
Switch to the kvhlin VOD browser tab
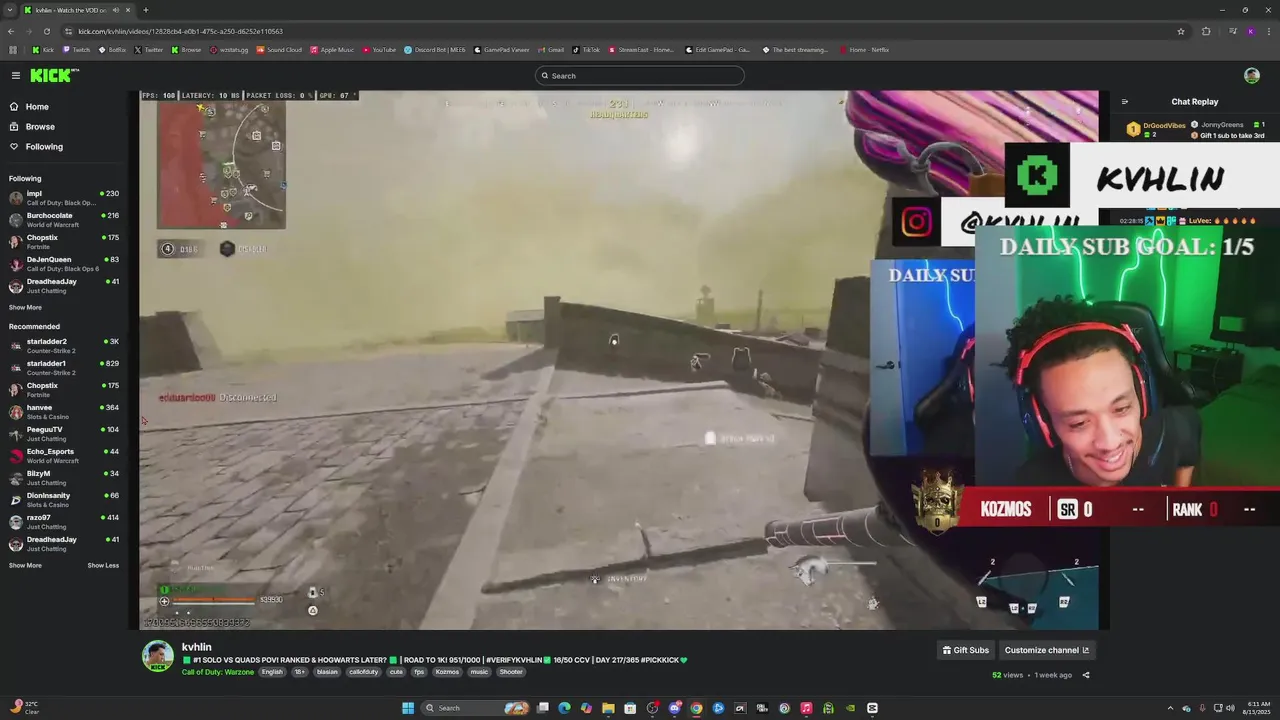pos(78,10)
